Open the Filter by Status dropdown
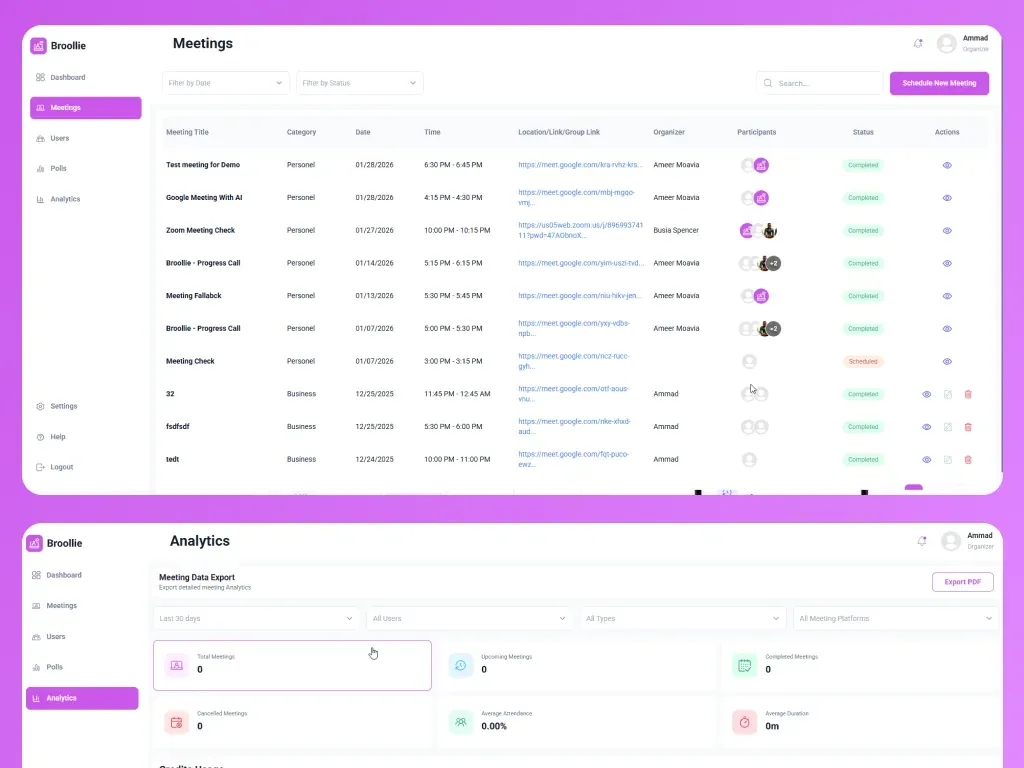Image resolution: width=1024 pixels, height=768 pixels. pos(360,83)
